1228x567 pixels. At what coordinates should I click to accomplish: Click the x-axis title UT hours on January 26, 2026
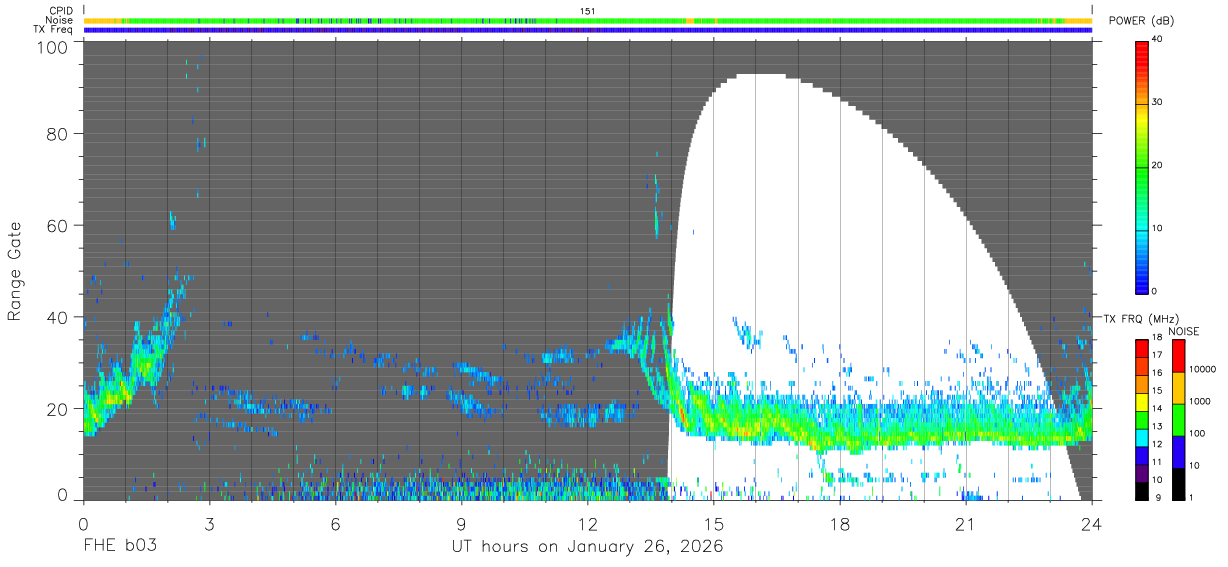[x=588, y=548]
